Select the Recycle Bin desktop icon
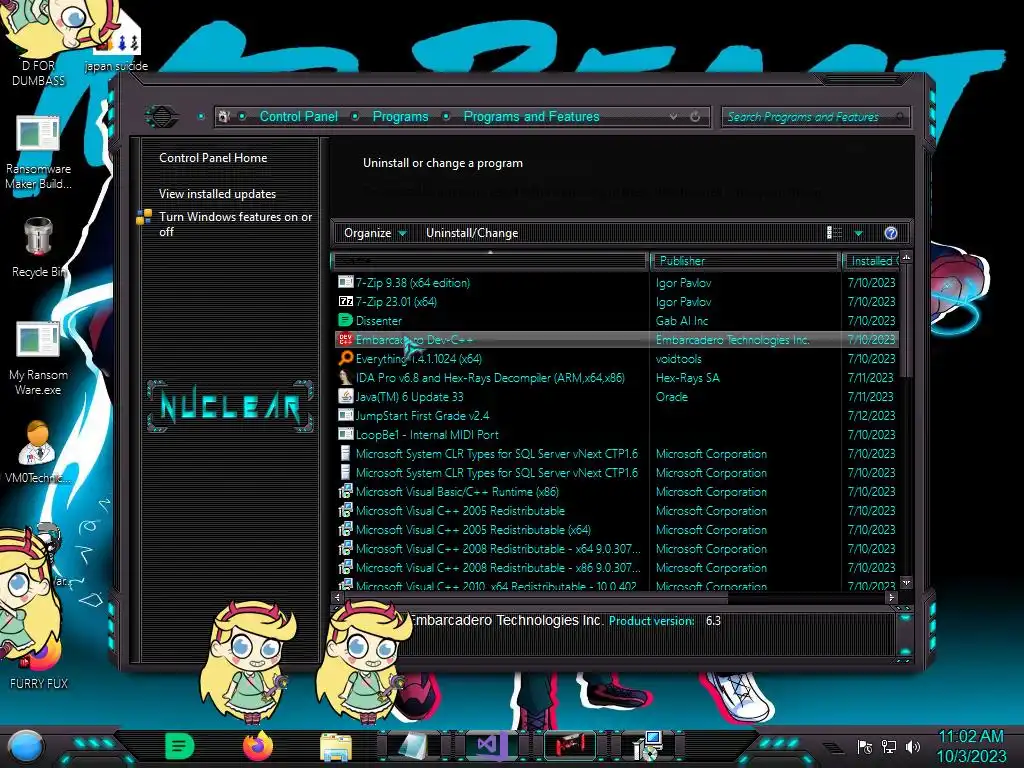 point(37,248)
